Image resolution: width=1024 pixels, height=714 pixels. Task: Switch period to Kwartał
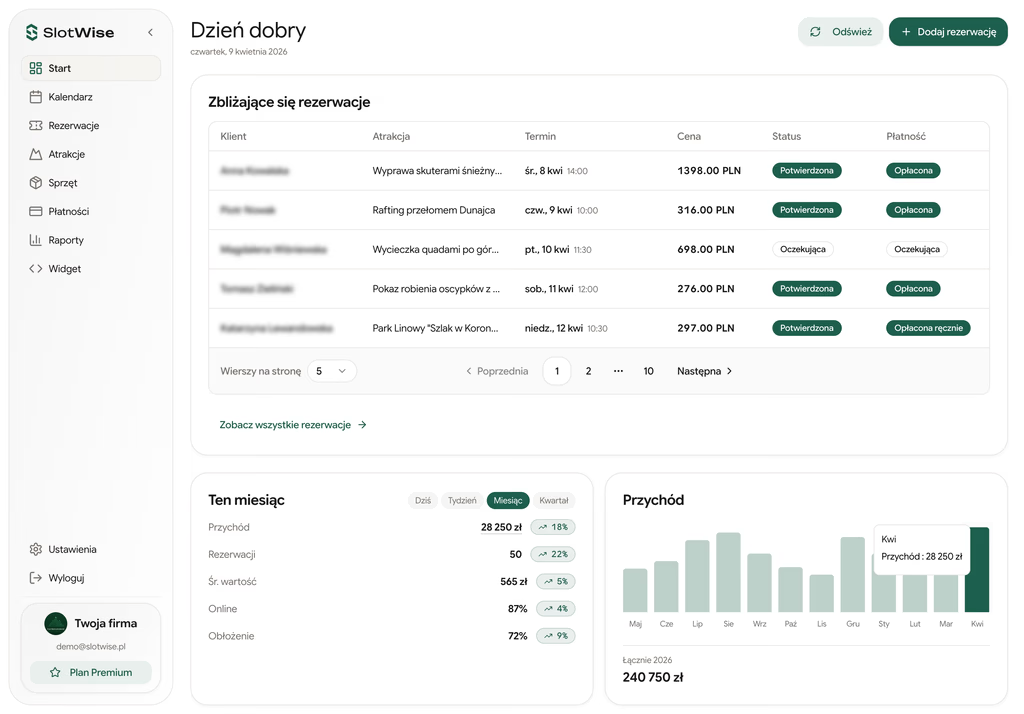pos(554,500)
